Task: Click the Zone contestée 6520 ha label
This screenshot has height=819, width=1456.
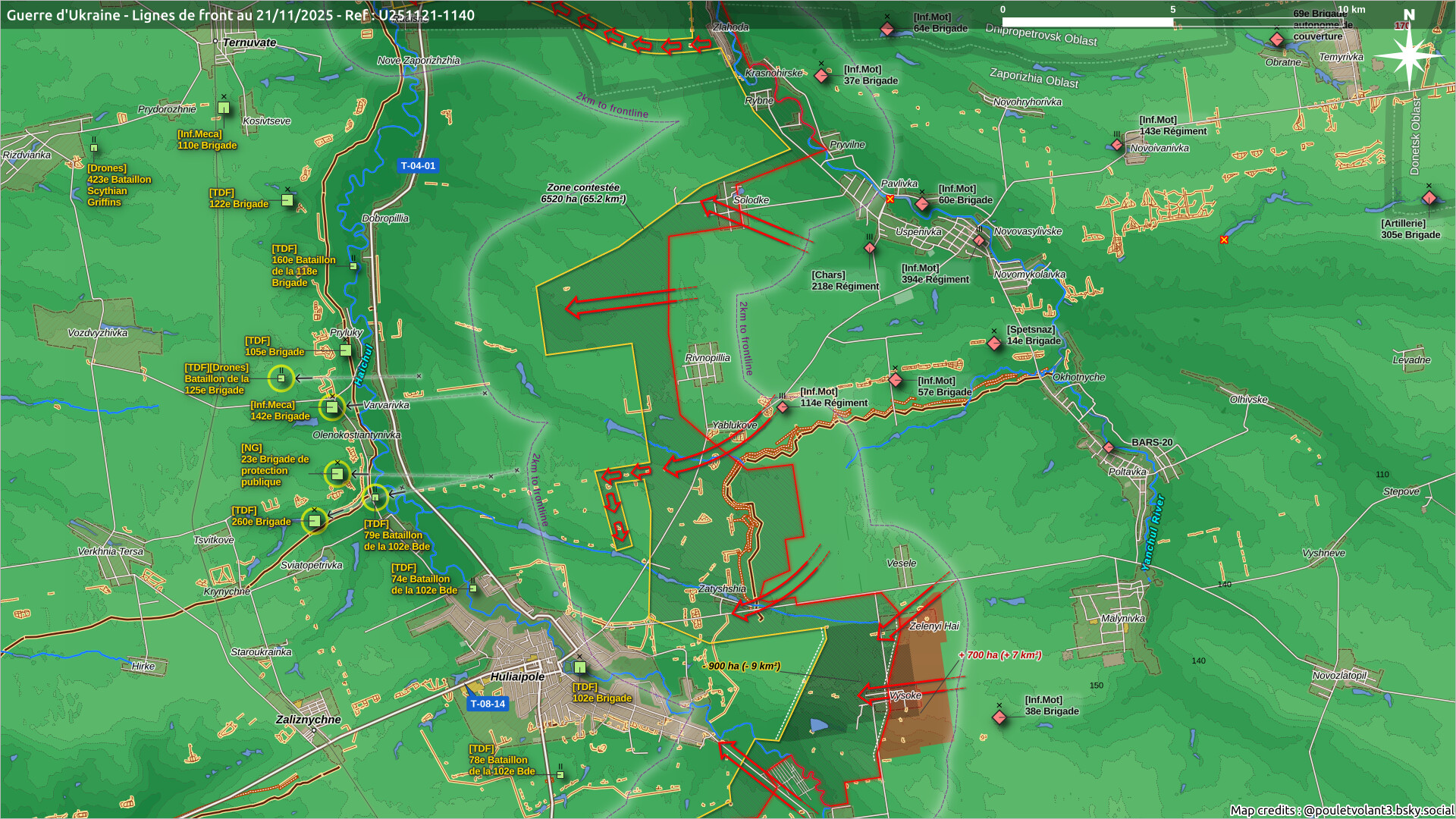Action: pyautogui.click(x=583, y=193)
